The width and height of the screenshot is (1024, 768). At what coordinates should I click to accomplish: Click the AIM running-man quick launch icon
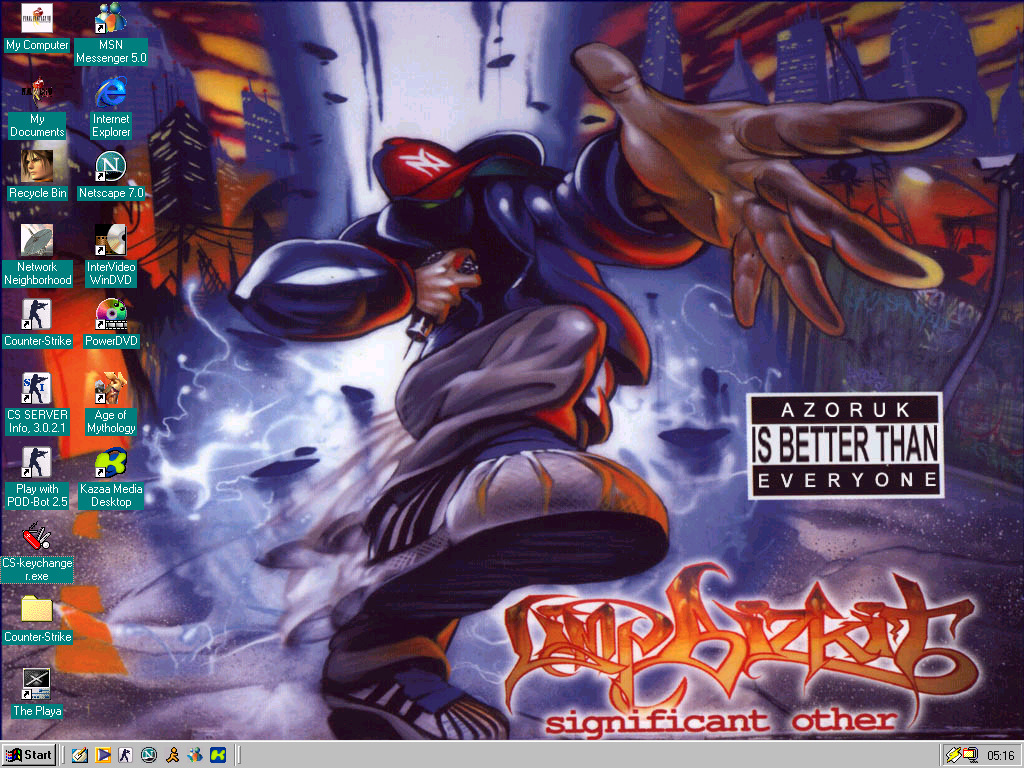[x=172, y=755]
